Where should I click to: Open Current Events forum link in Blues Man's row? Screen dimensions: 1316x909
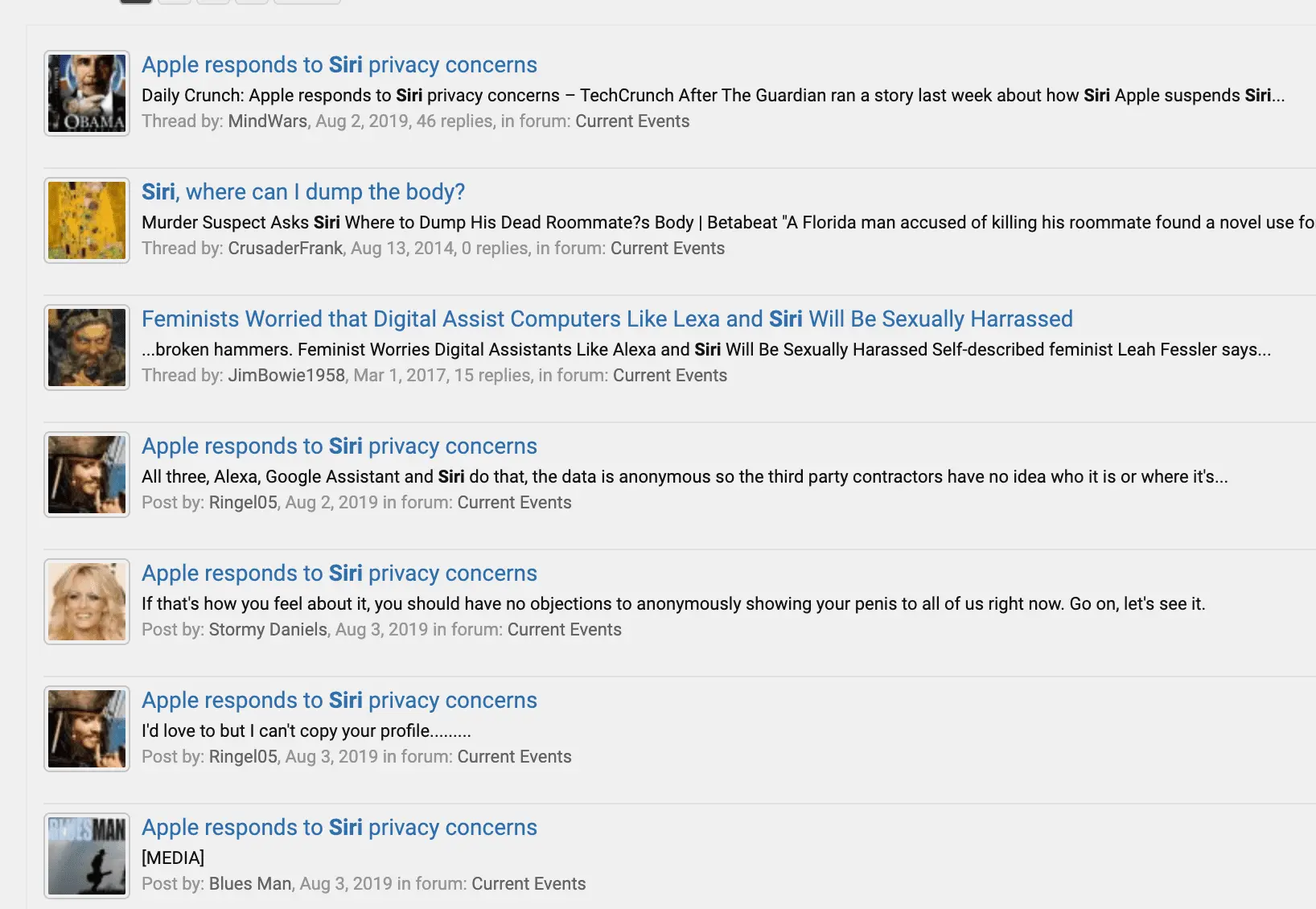point(528,884)
